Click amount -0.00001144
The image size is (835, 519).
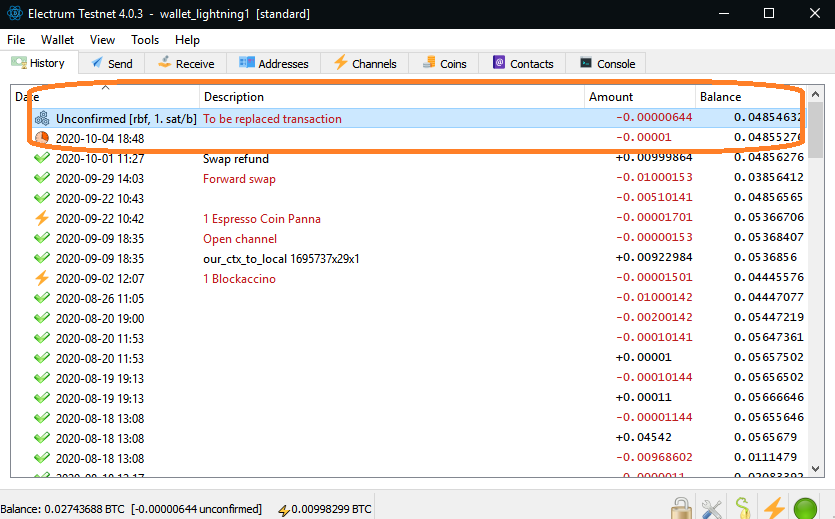[654, 417]
